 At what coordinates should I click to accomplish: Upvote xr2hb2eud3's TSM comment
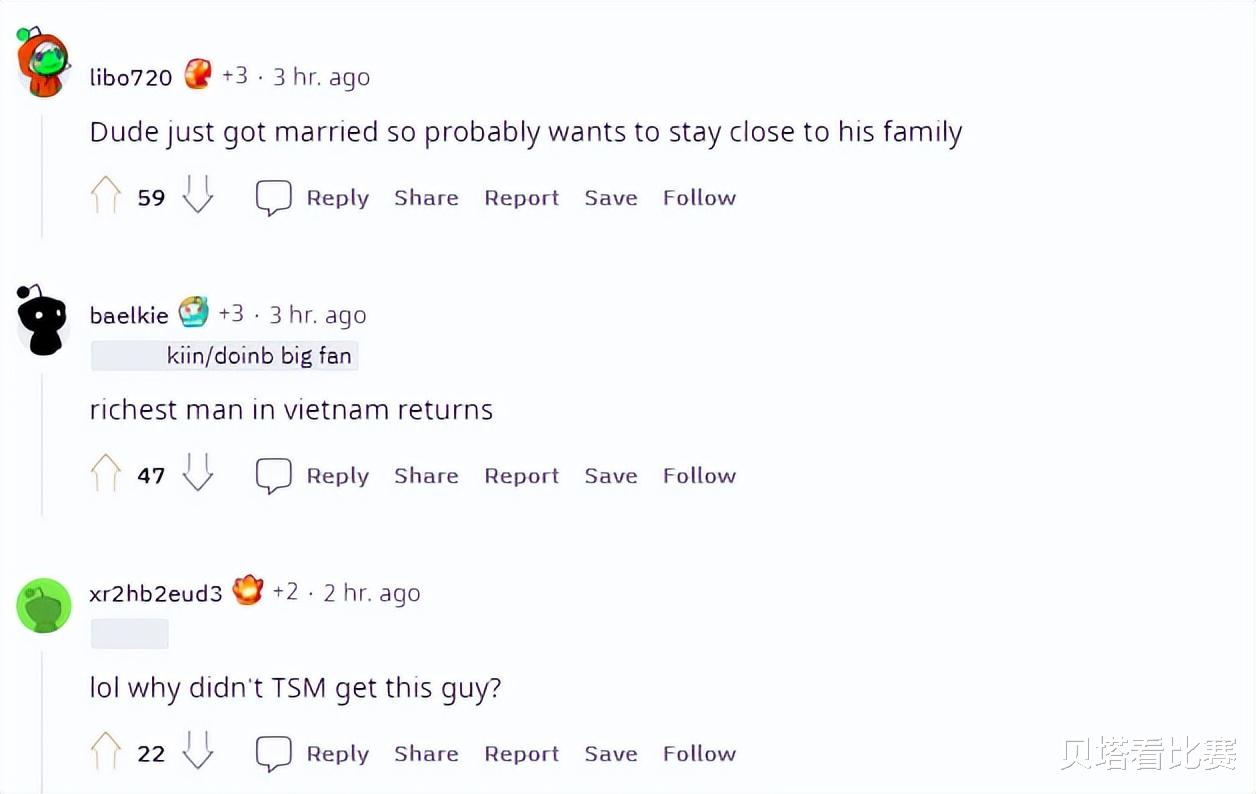(x=105, y=752)
